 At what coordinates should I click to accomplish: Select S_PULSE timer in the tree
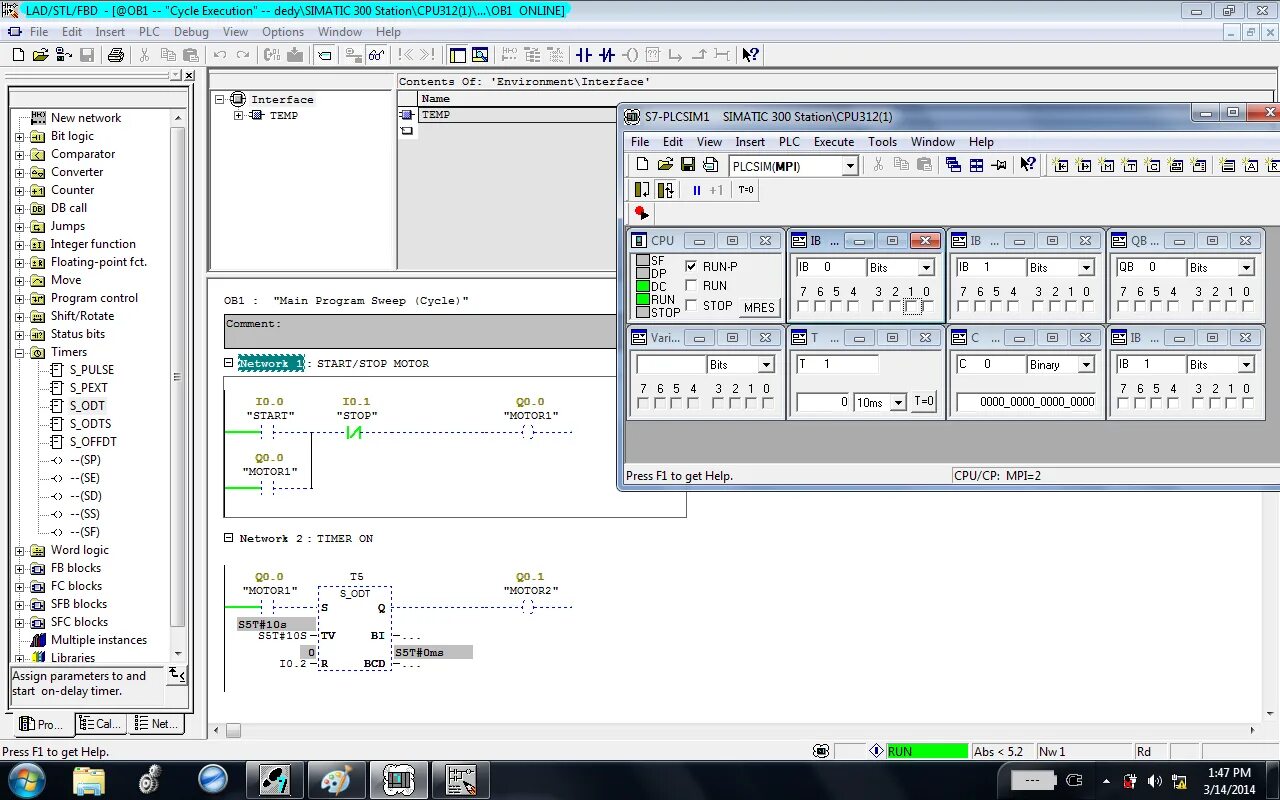(92, 370)
